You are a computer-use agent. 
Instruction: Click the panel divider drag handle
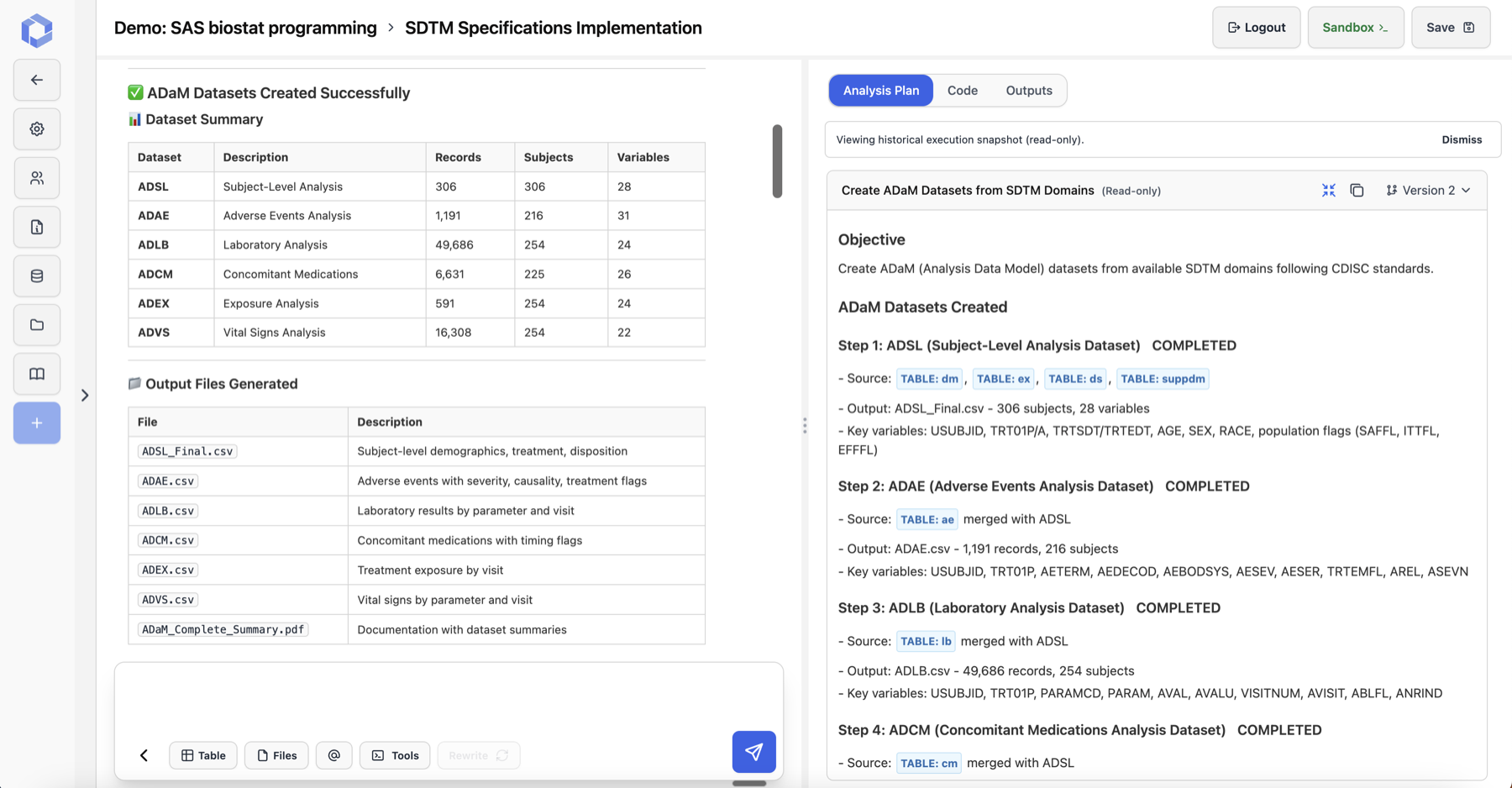(x=805, y=426)
